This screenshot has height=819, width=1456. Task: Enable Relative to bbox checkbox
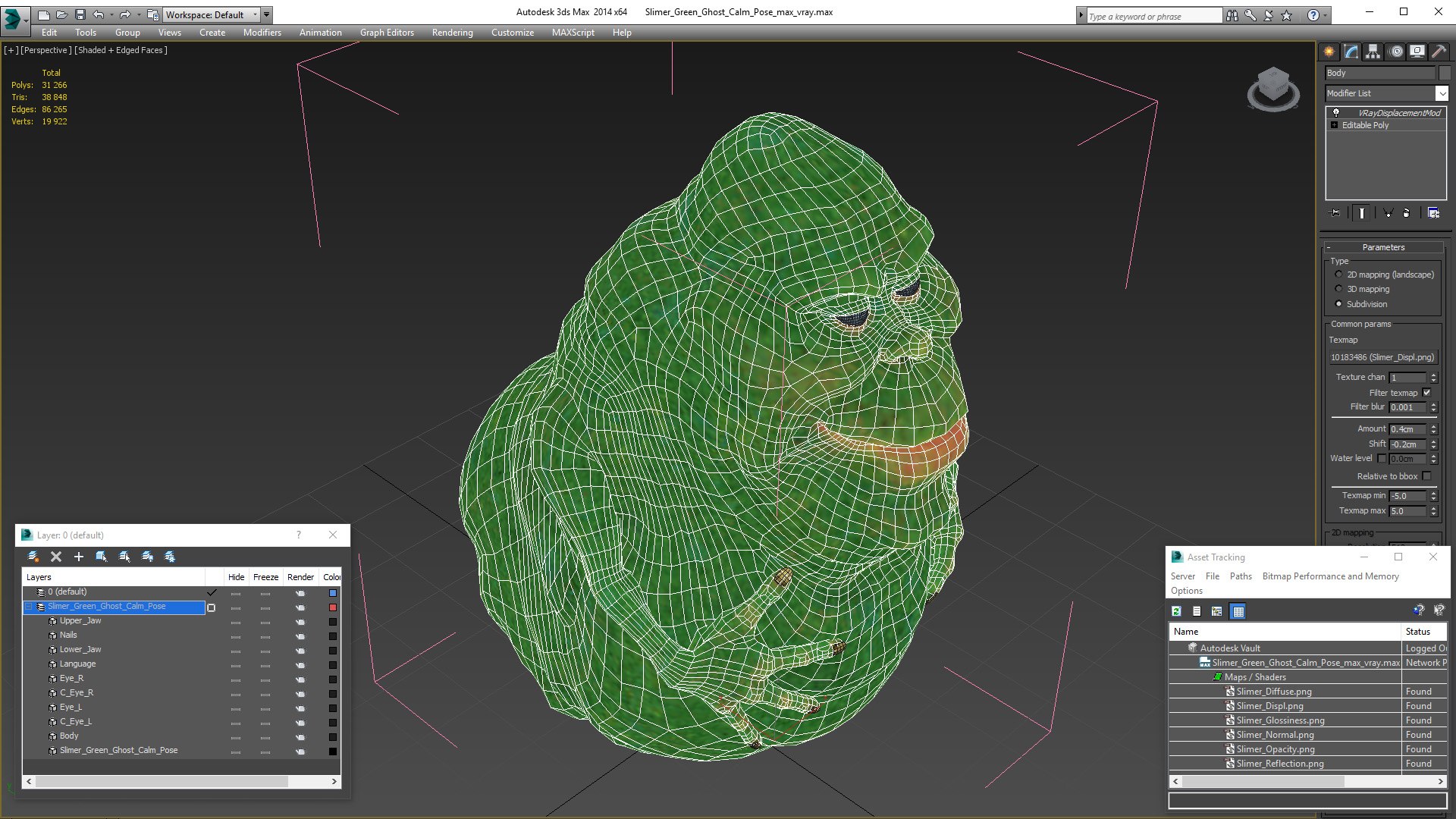[1426, 476]
